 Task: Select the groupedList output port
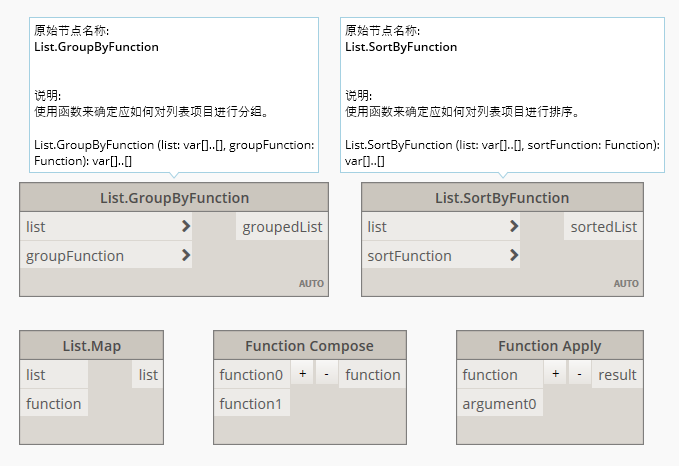(x=282, y=227)
